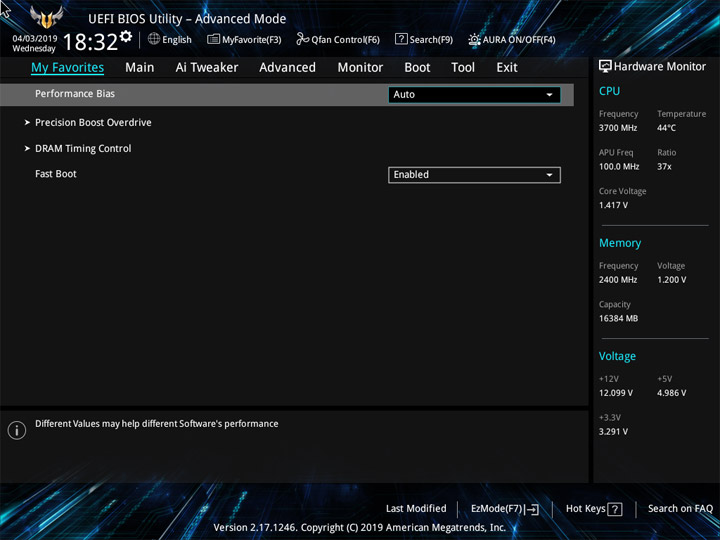The width and height of the screenshot is (720, 540).
Task: Click the Hardware Monitor display icon
Action: pos(605,67)
